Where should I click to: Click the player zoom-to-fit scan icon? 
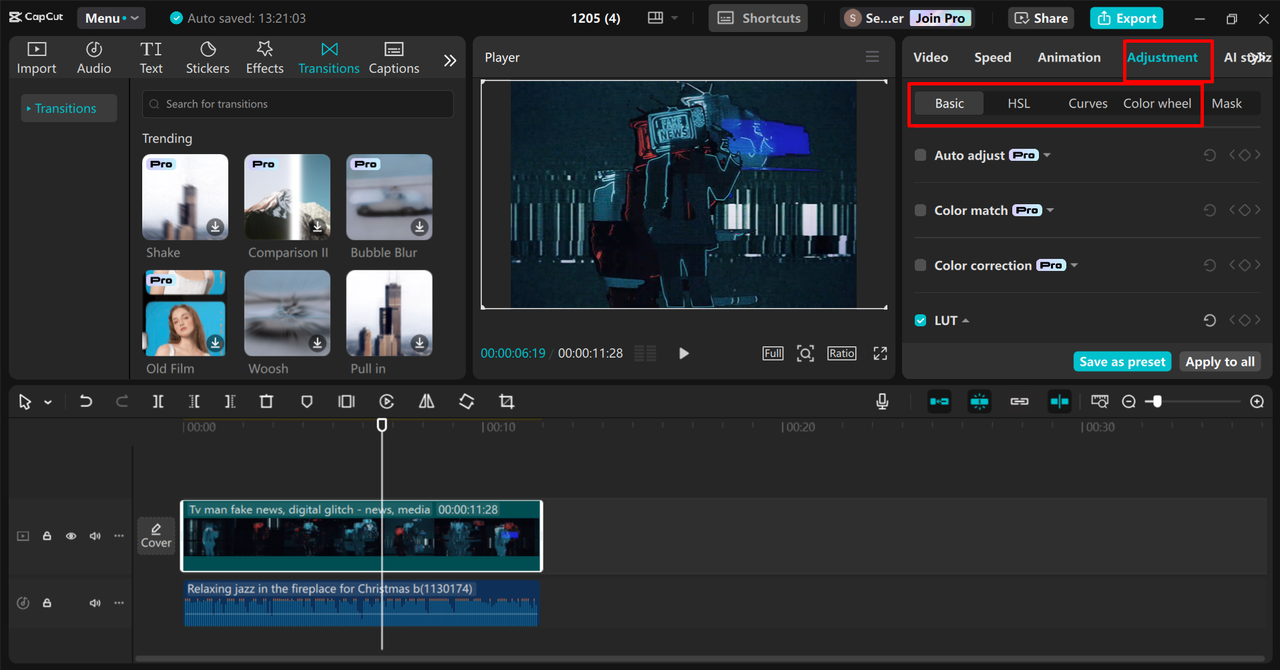[805, 353]
